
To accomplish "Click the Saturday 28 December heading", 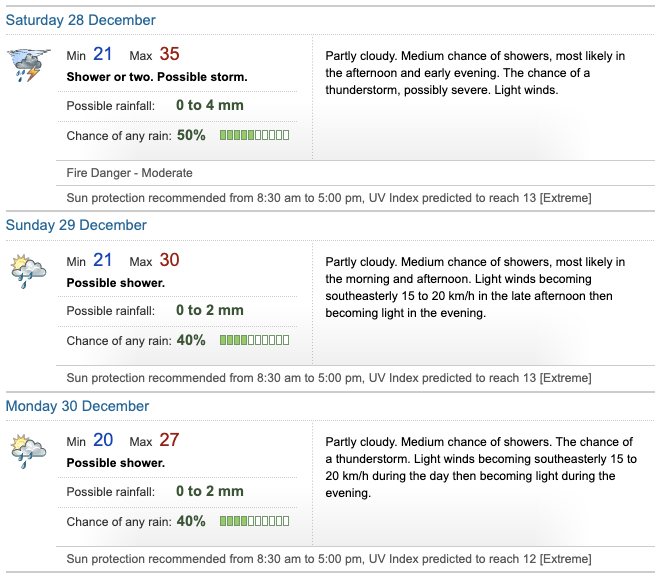I will pos(81,20).
